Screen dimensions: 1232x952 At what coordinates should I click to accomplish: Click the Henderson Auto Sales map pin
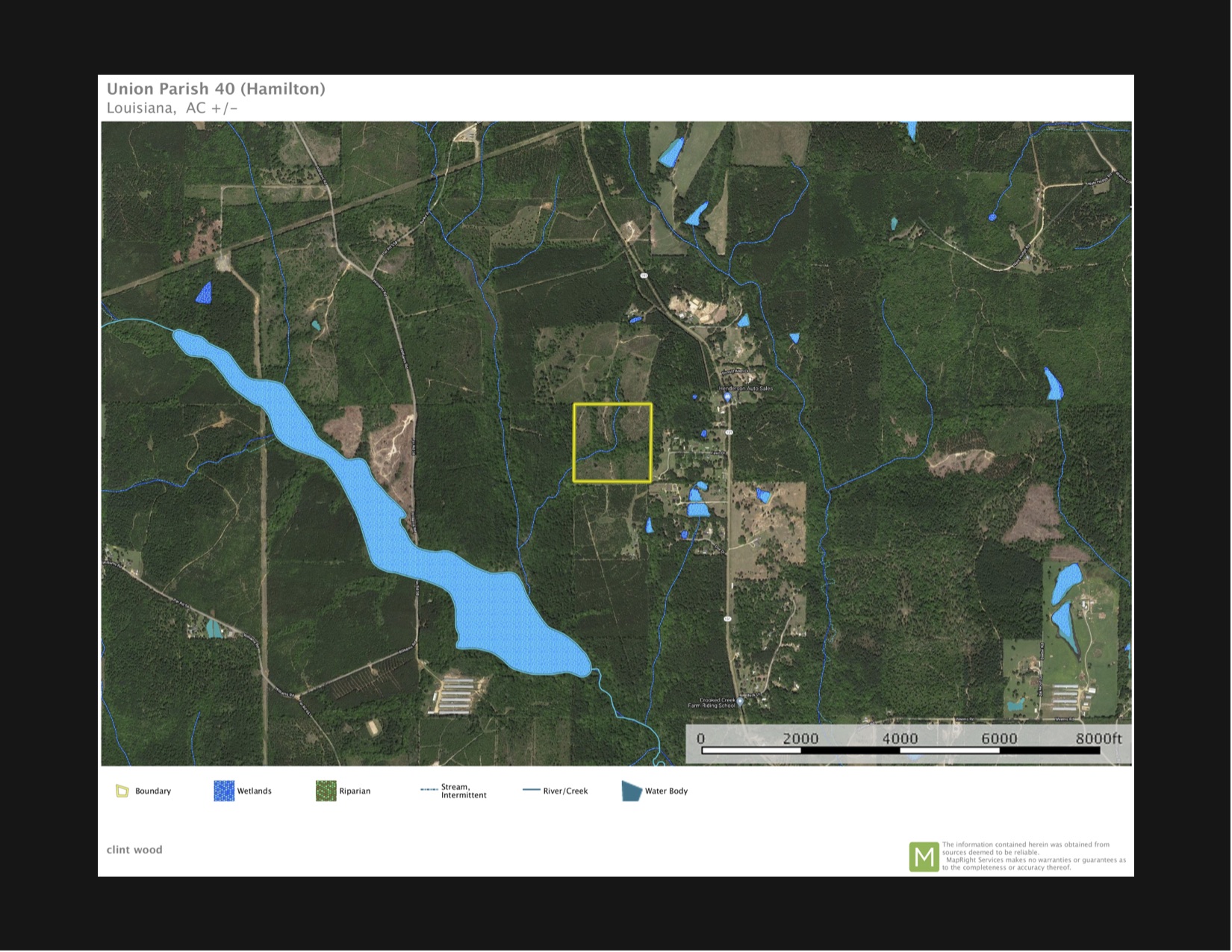click(x=727, y=396)
